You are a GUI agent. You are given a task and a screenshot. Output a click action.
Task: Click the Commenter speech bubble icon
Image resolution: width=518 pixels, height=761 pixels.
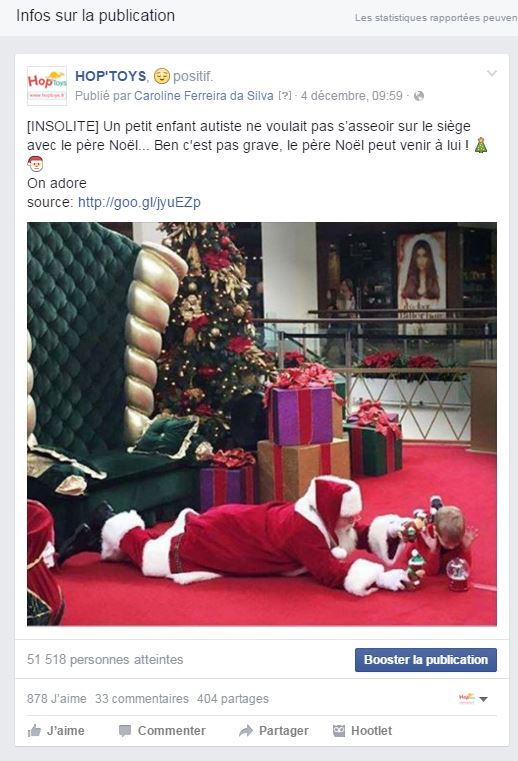coord(125,730)
